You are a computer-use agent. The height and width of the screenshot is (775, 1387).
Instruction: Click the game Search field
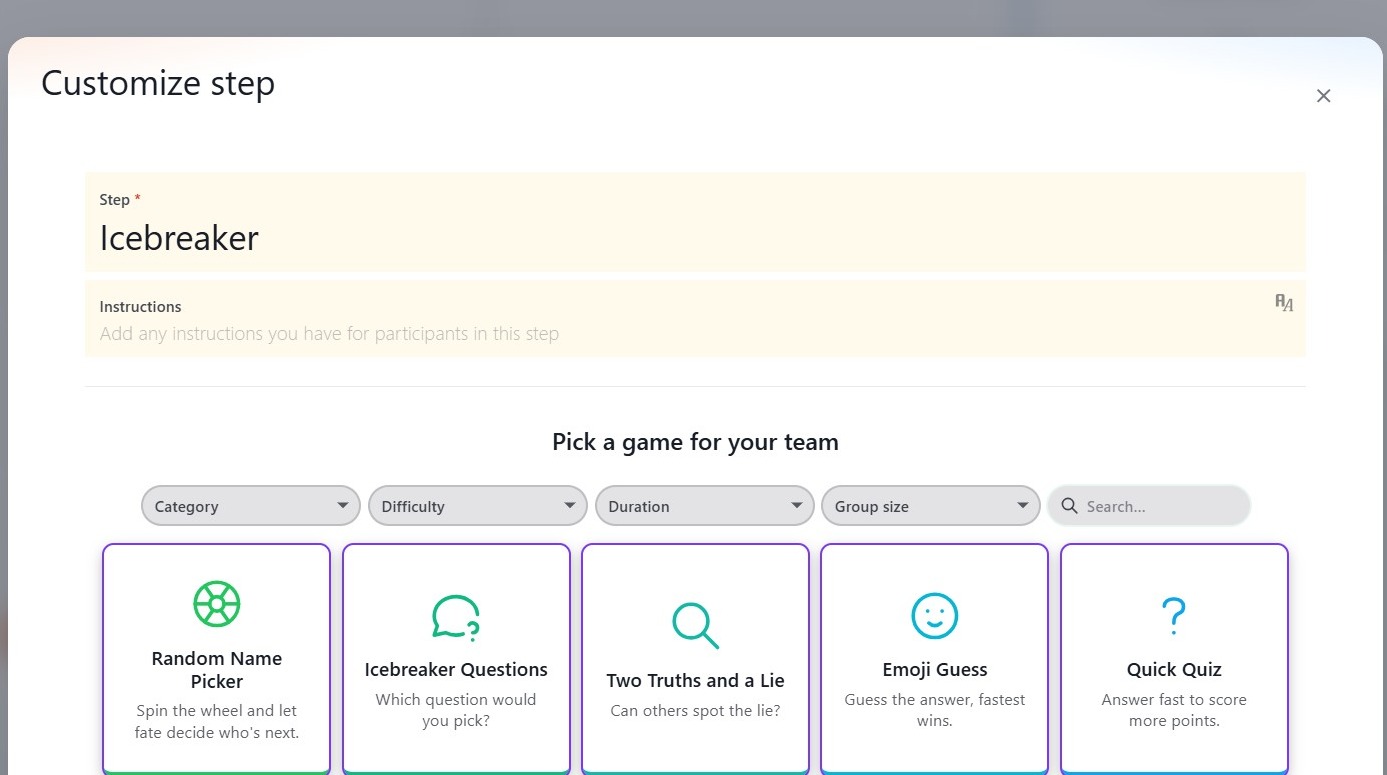pyautogui.click(x=1149, y=506)
